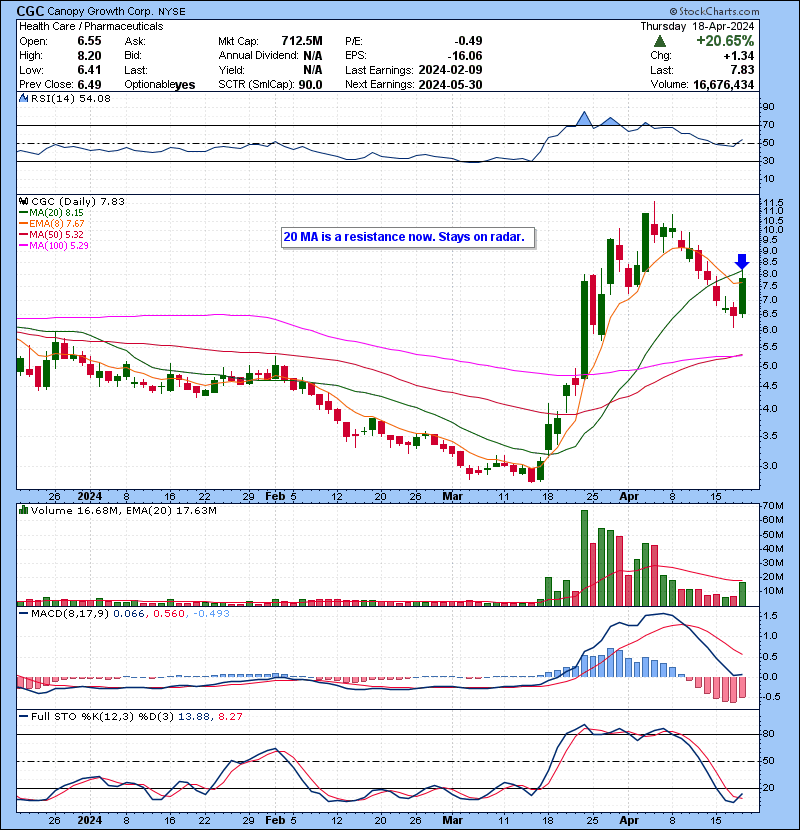Click the red MA(50) legend line swatch
This screenshot has width=800, height=830.
click(x=23, y=235)
